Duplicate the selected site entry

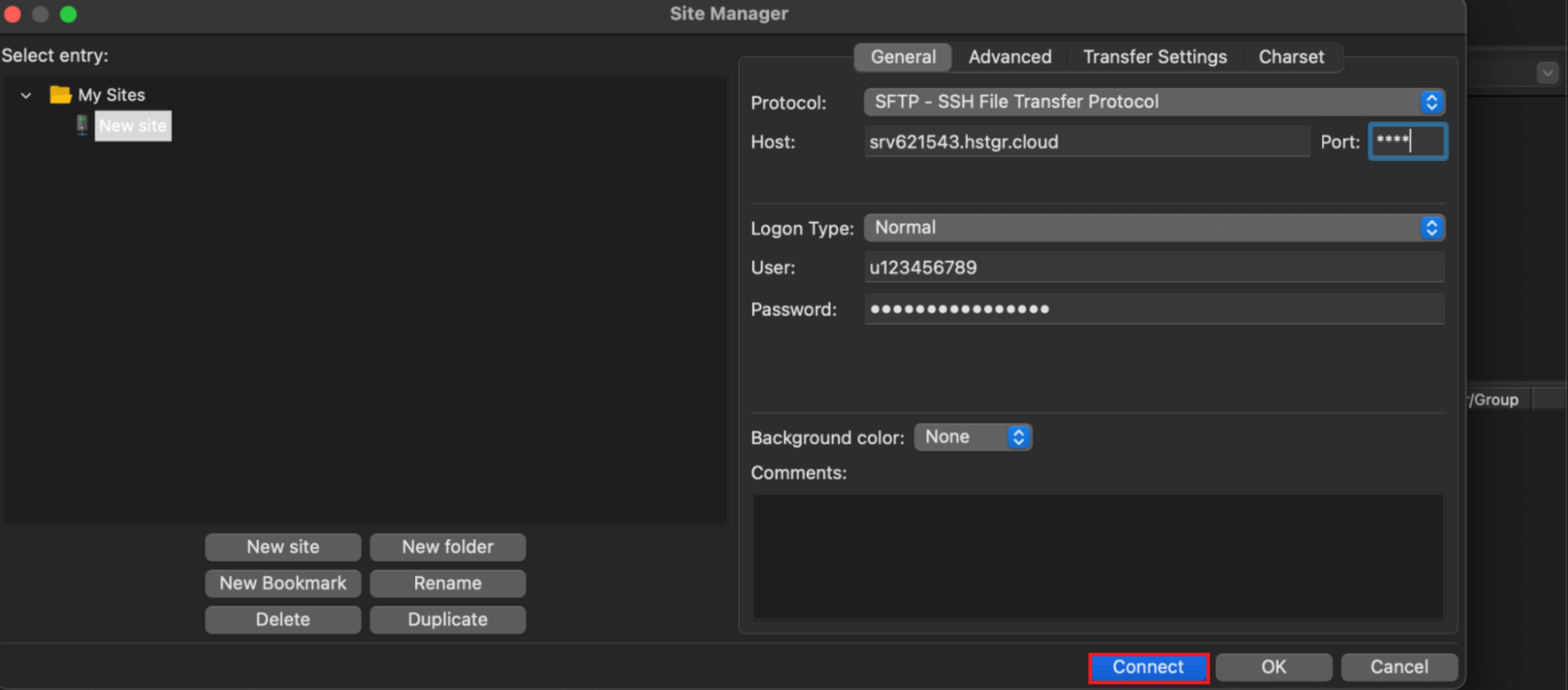point(447,619)
